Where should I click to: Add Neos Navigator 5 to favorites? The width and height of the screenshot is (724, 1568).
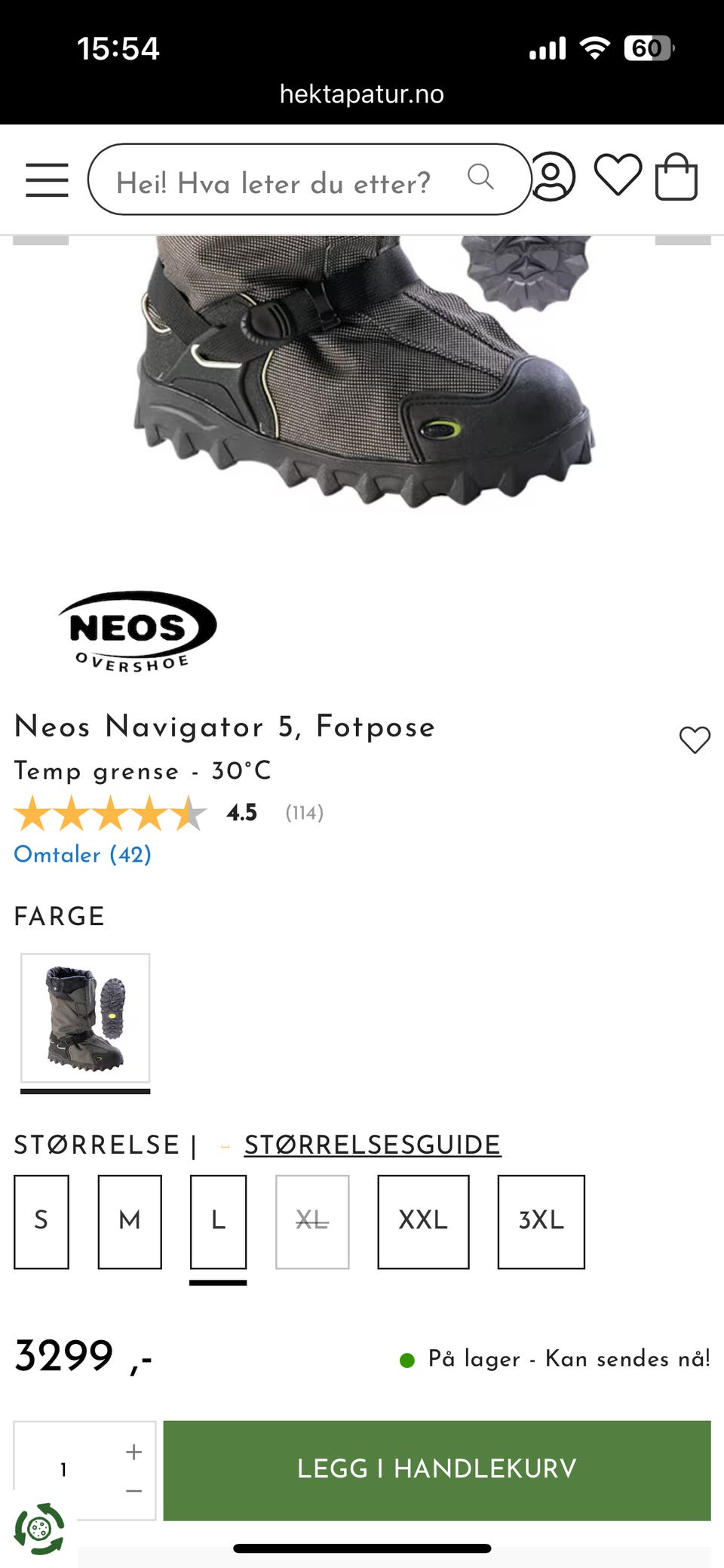coord(695,739)
